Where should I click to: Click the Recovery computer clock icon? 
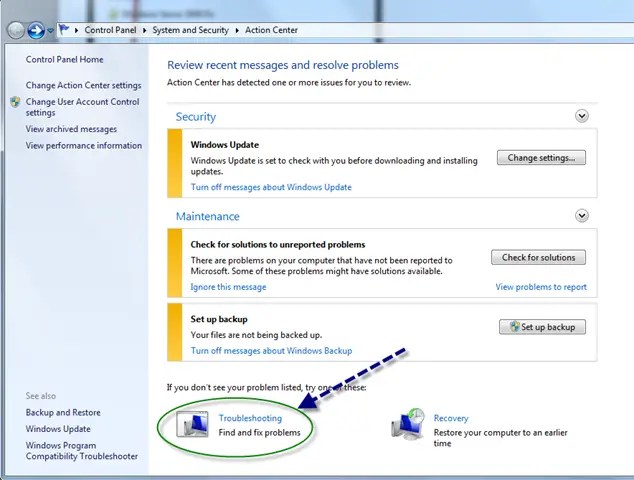(x=408, y=424)
